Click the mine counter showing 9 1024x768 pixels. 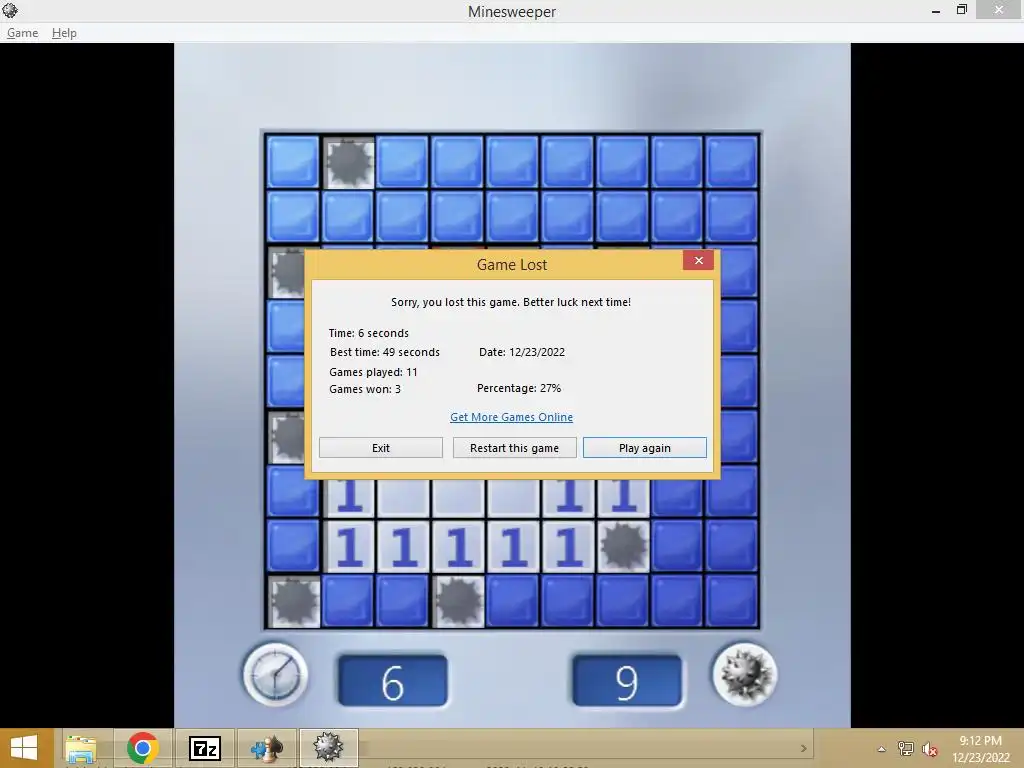[627, 680]
